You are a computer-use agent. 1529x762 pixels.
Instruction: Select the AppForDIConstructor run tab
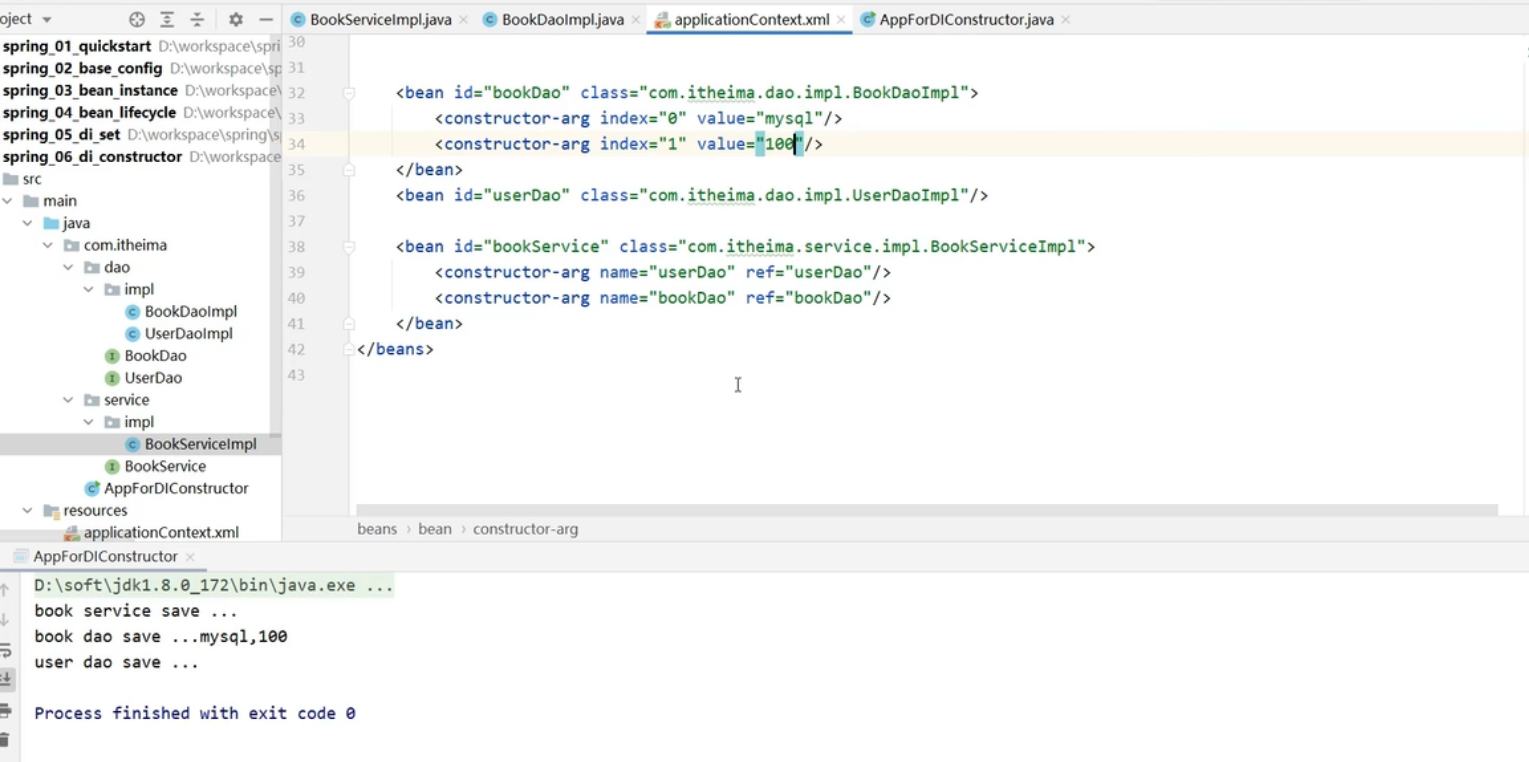105,556
